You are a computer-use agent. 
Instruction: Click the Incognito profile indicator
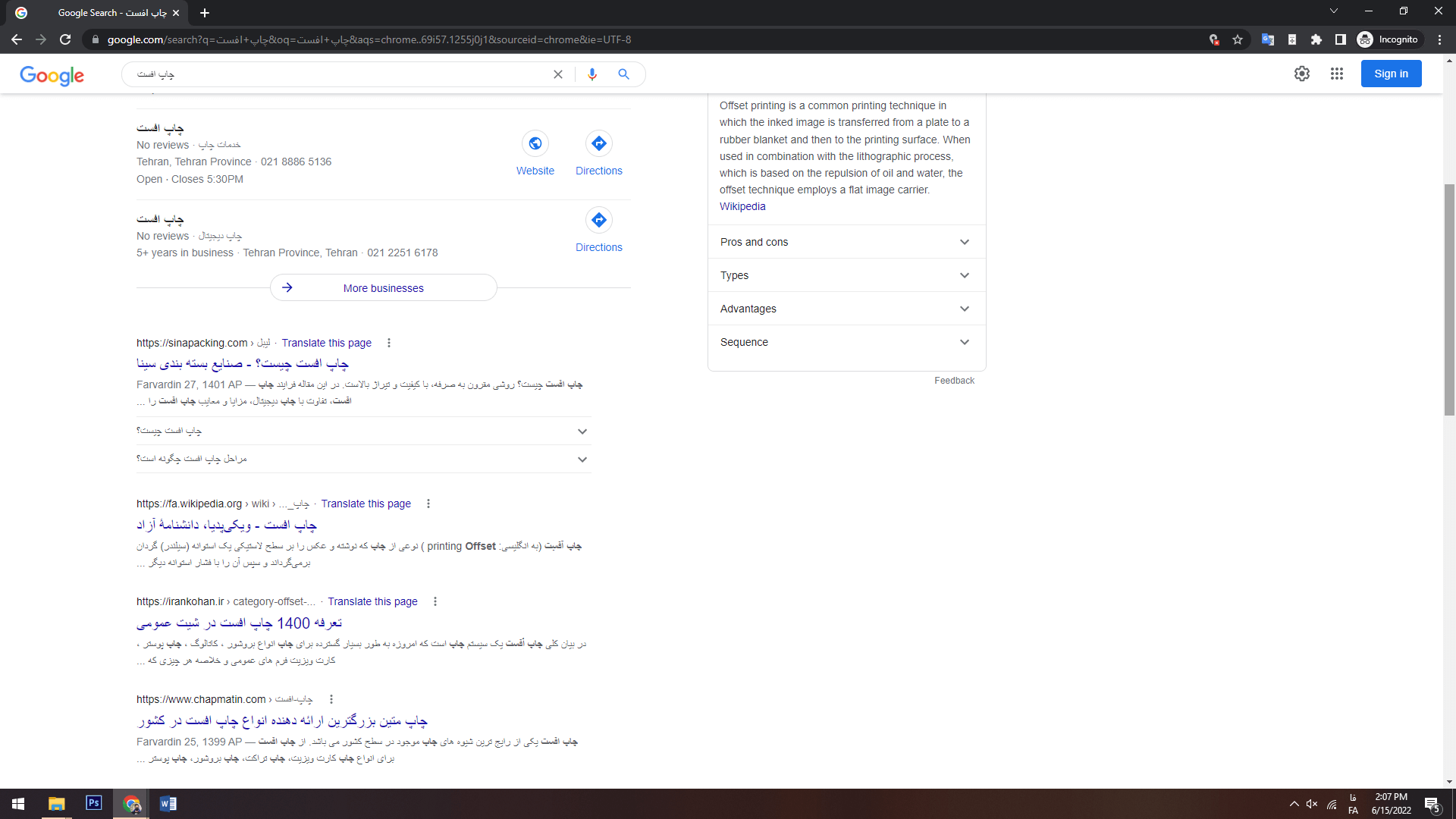[1388, 39]
